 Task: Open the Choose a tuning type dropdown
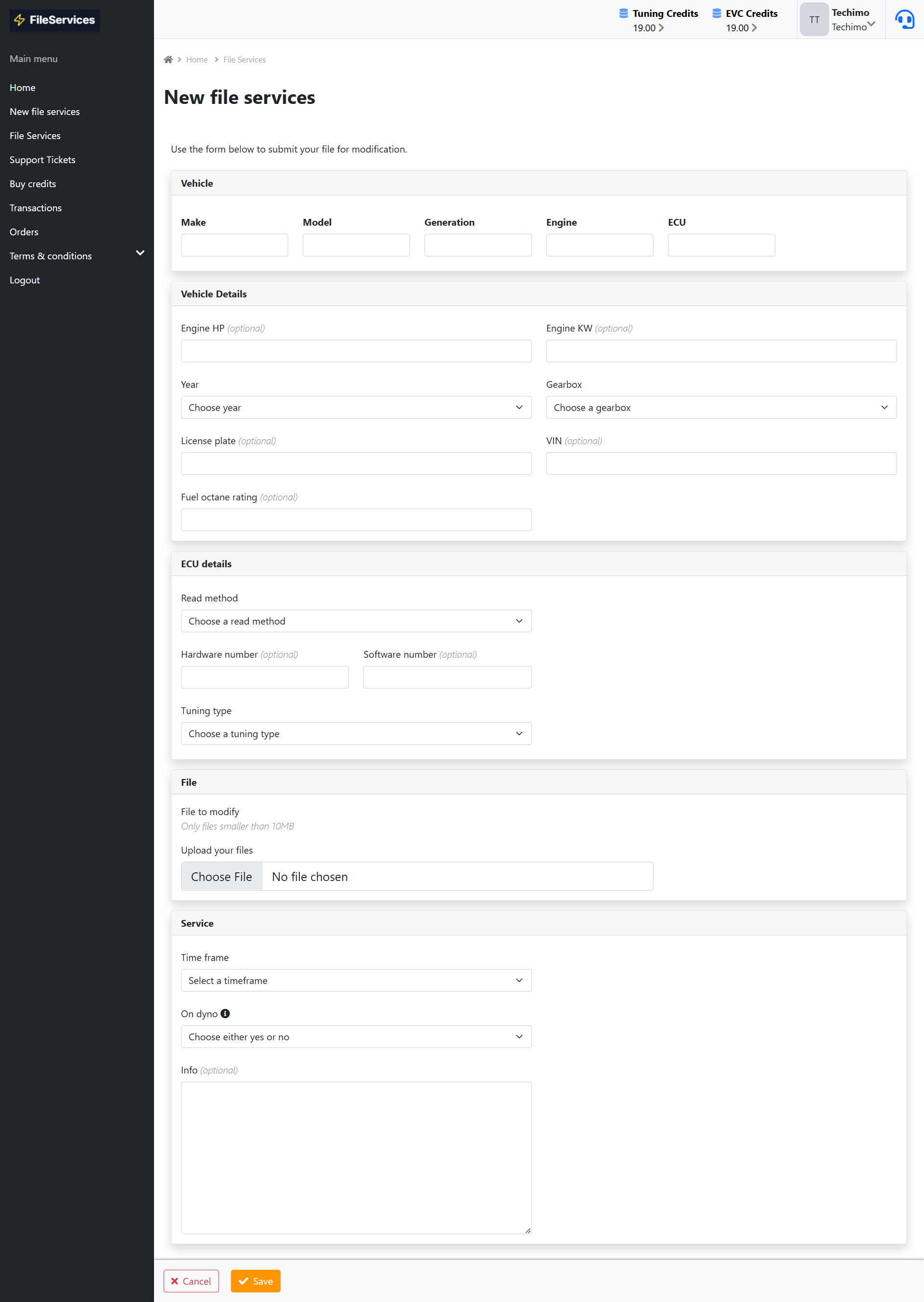coord(356,734)
